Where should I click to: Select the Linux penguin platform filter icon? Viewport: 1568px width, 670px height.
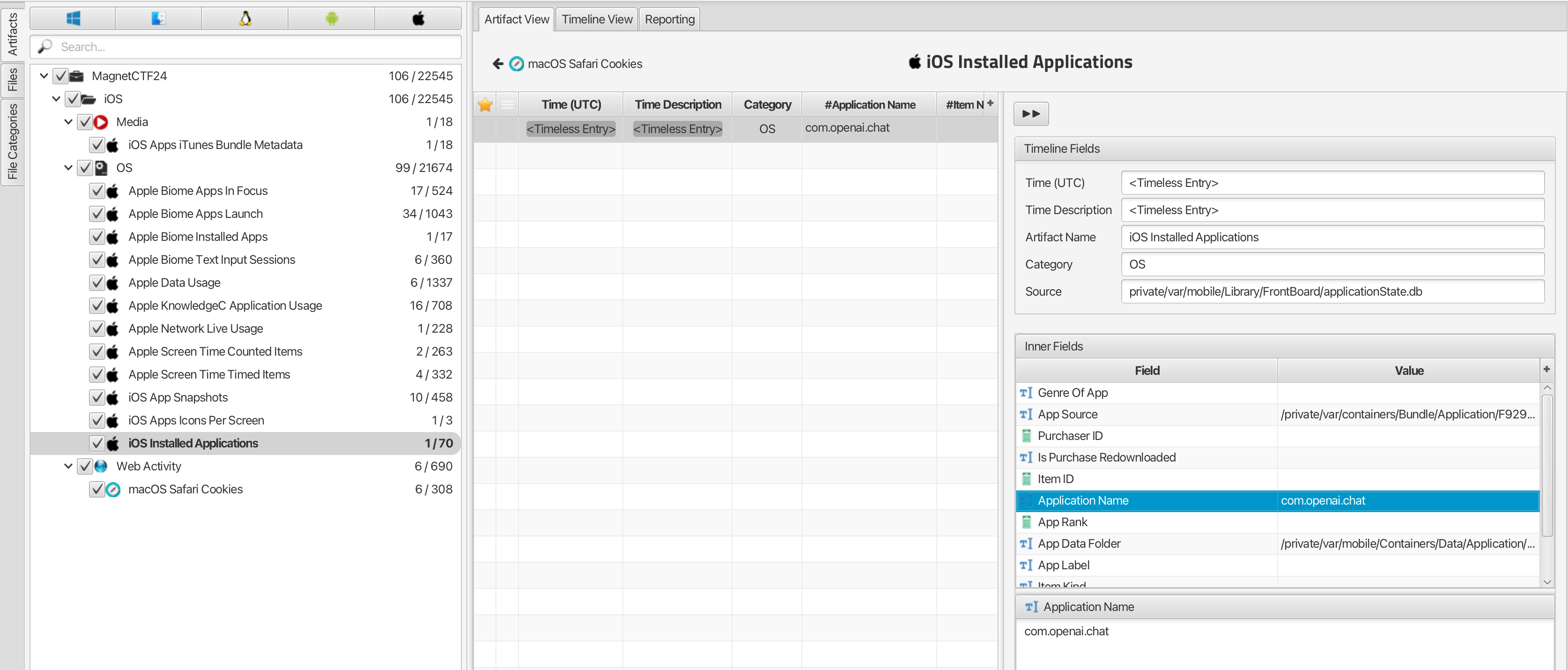tap(245, 19)
